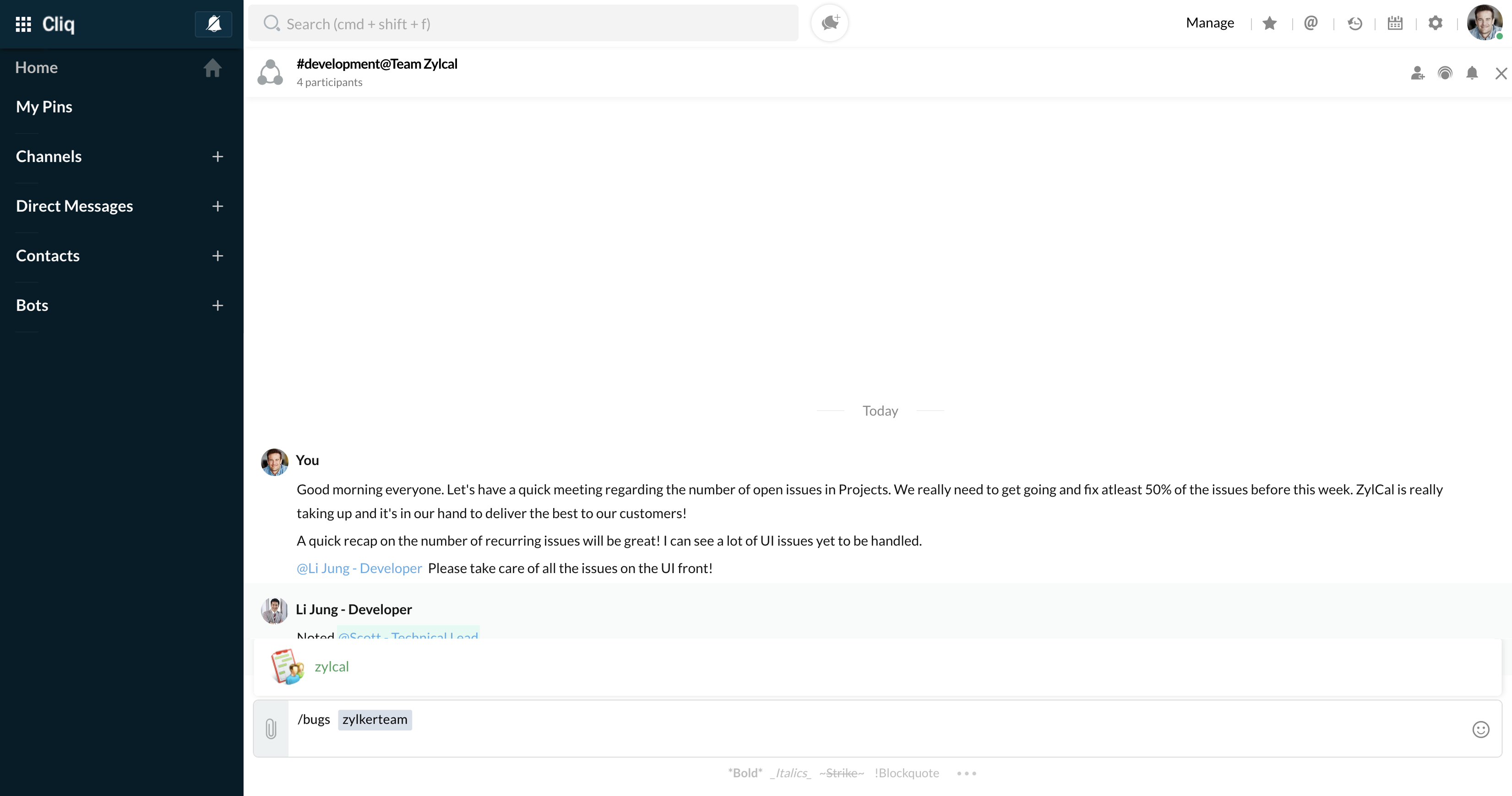
Task: Open the Manage link
Action: click(x=1210, y=23)
